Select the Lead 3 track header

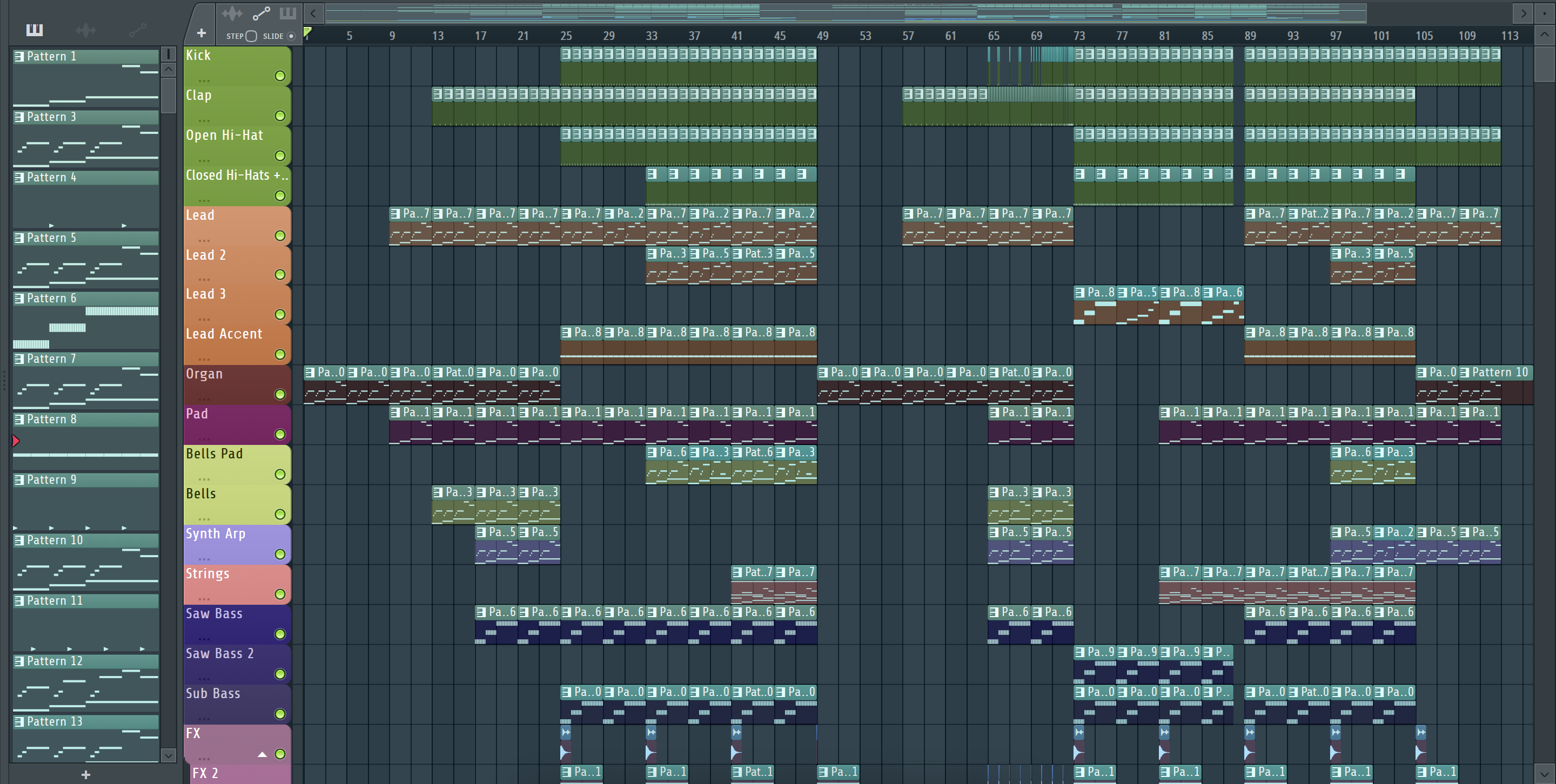coord(237,305)
